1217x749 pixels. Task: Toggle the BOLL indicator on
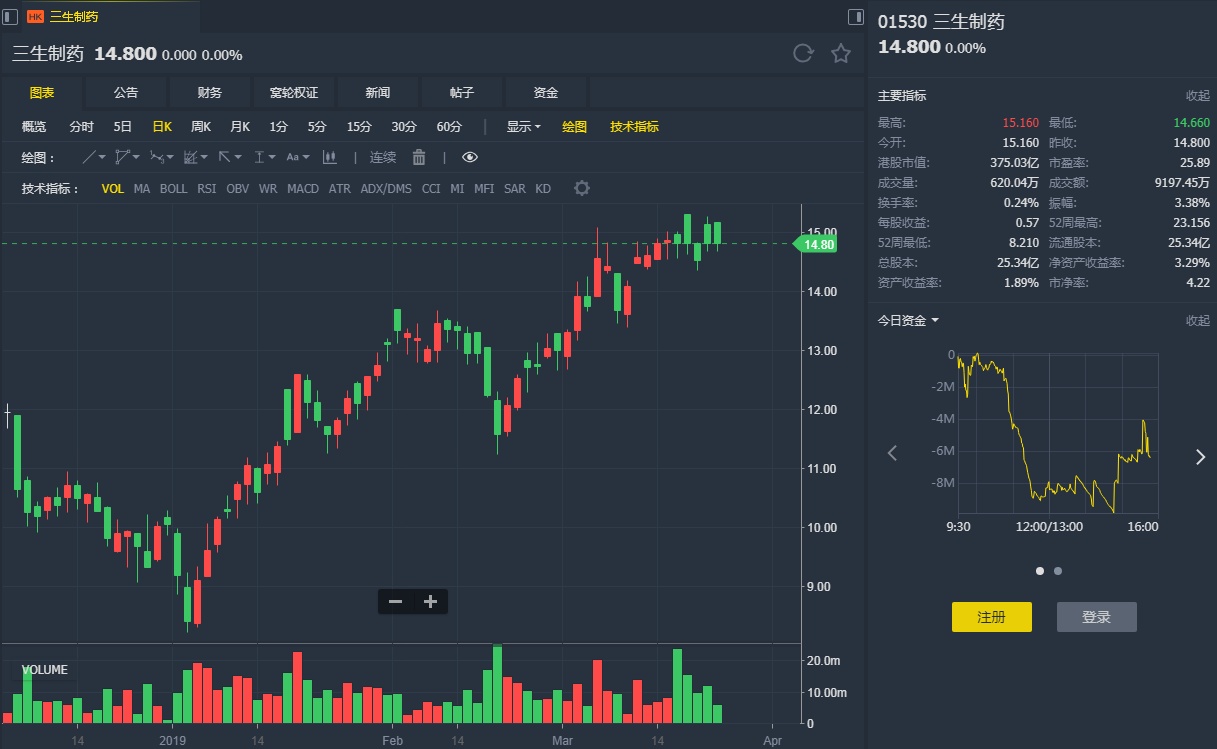pyautogui.click(x=173, y=188)
